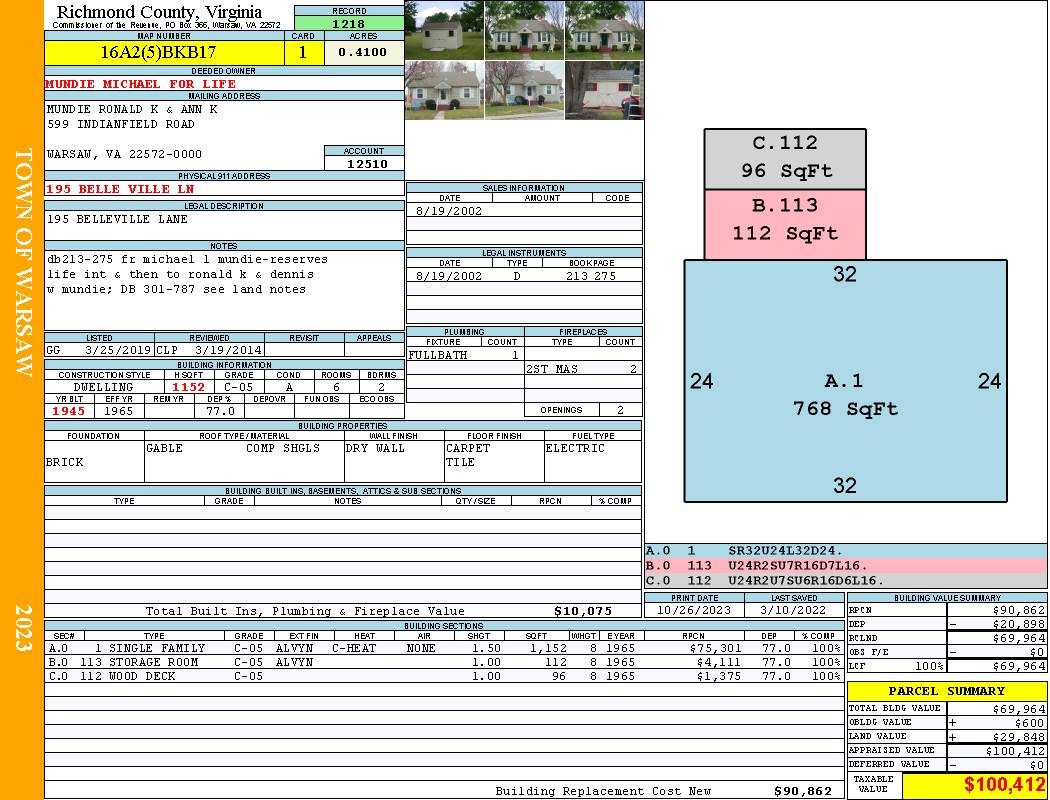Screen dimensions: 1050x800
Task: Click sales date 8/19/2002 in Sales Information
Action: 449,211
